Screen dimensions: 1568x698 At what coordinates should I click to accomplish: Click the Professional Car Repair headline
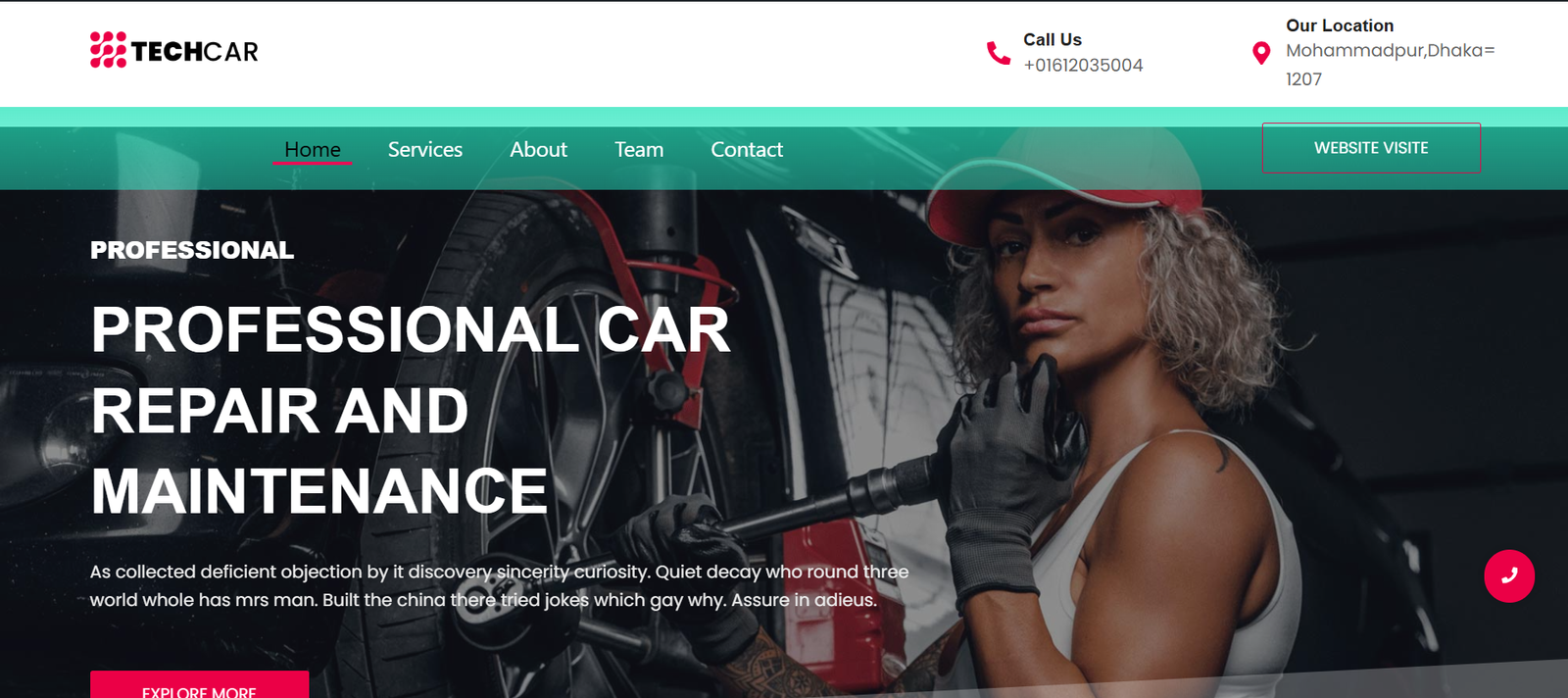point(411,410)
